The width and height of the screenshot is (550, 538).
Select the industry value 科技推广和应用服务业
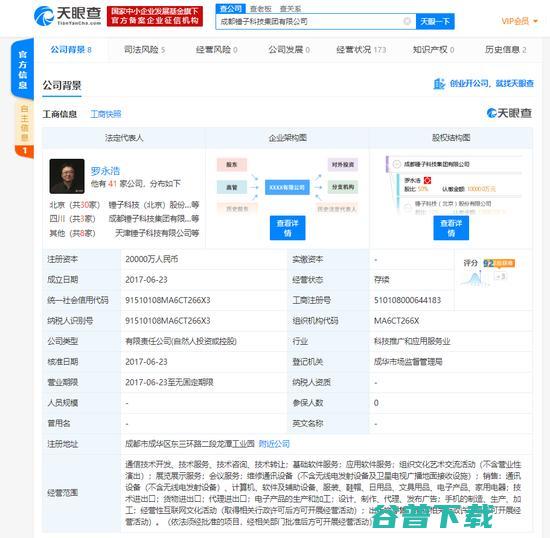(x=412, y=341)
